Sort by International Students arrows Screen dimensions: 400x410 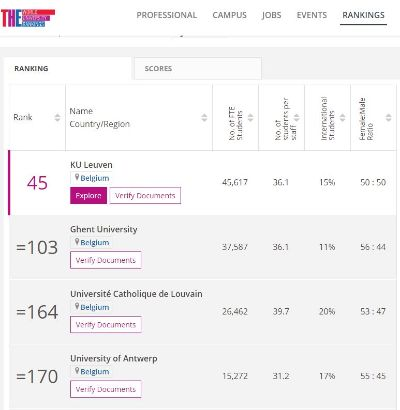[342, 117]
